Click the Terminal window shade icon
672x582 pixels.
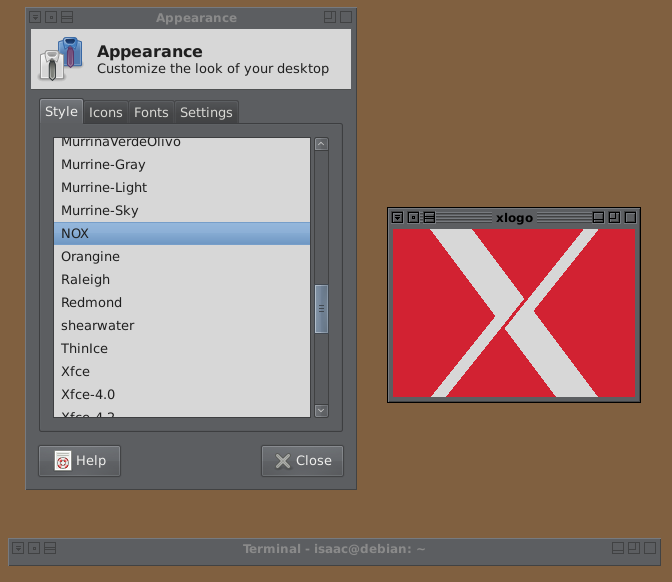(x=50, y=548)
